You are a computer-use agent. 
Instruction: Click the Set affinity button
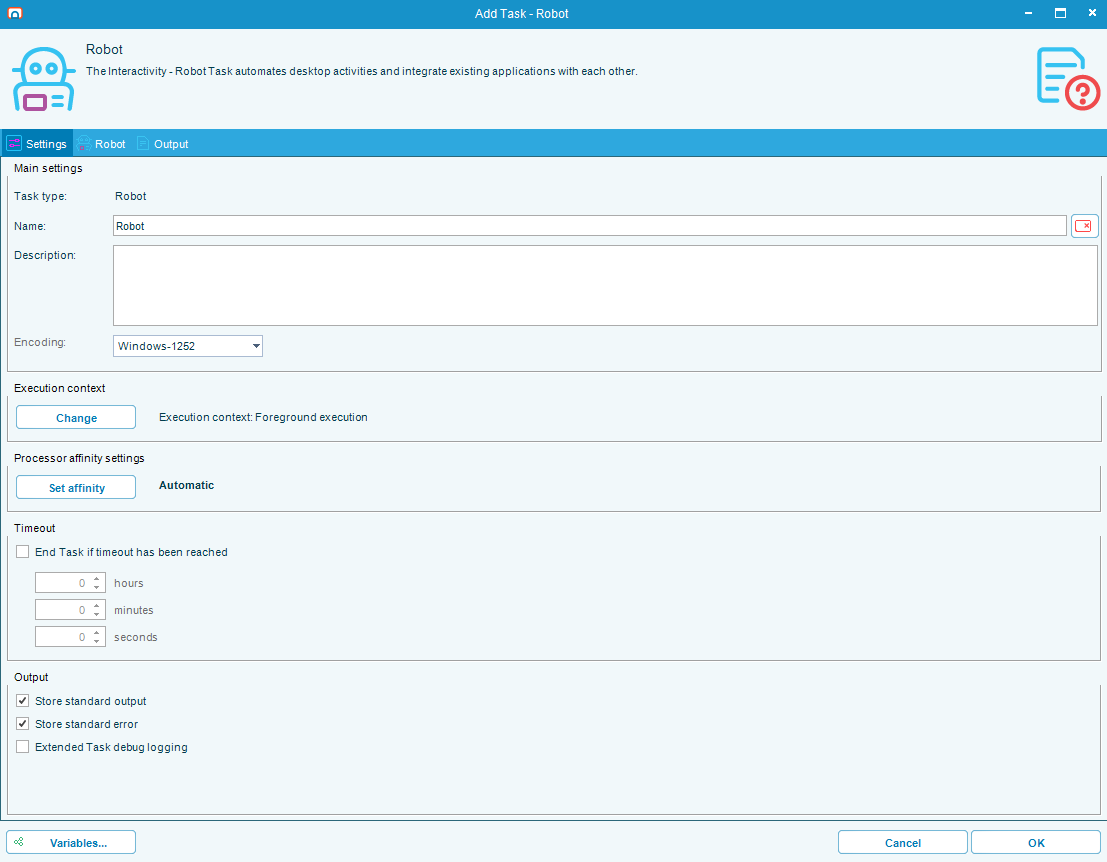76,487
